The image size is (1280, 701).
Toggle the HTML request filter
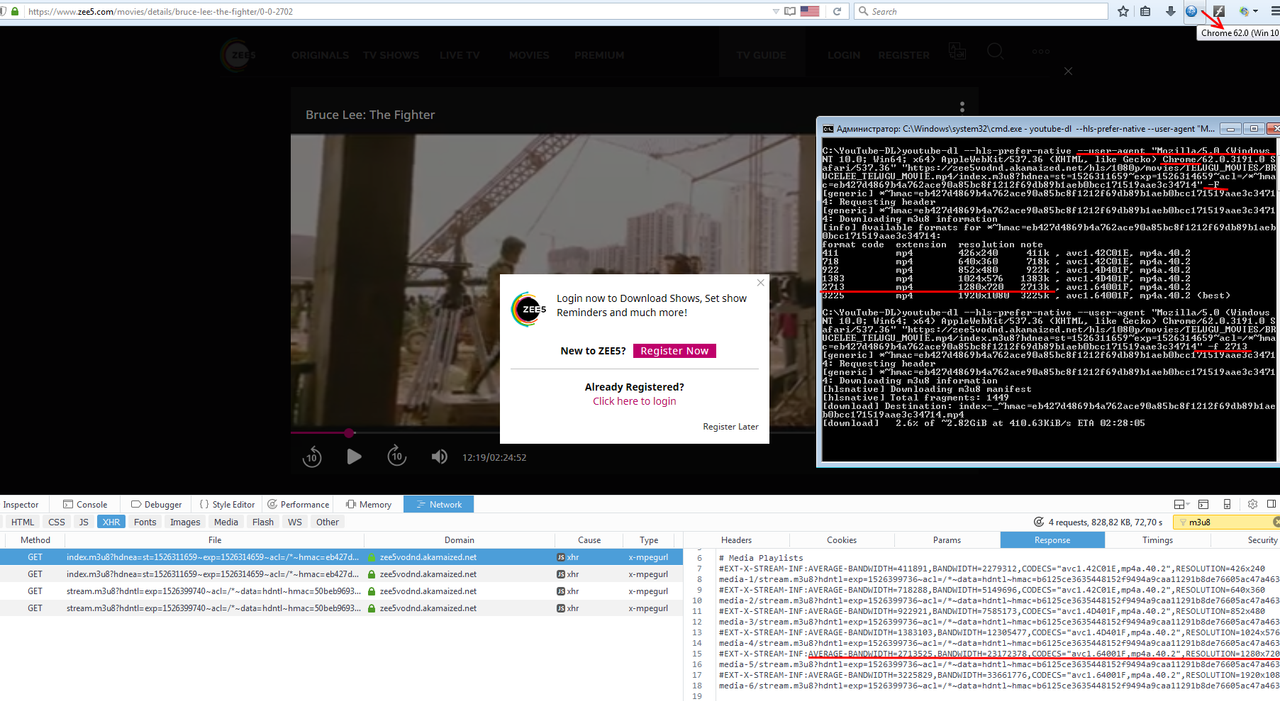[x=22, y=522]
